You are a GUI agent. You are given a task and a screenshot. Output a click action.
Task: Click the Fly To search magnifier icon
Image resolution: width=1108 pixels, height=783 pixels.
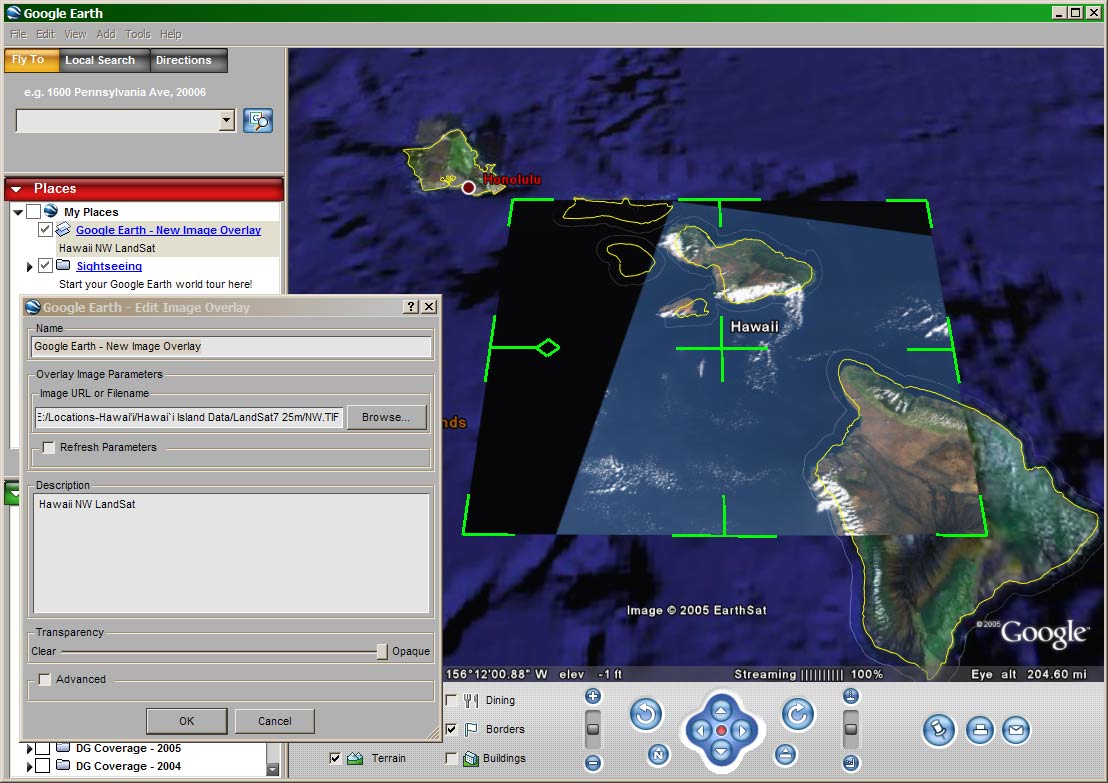coord(258,121)
